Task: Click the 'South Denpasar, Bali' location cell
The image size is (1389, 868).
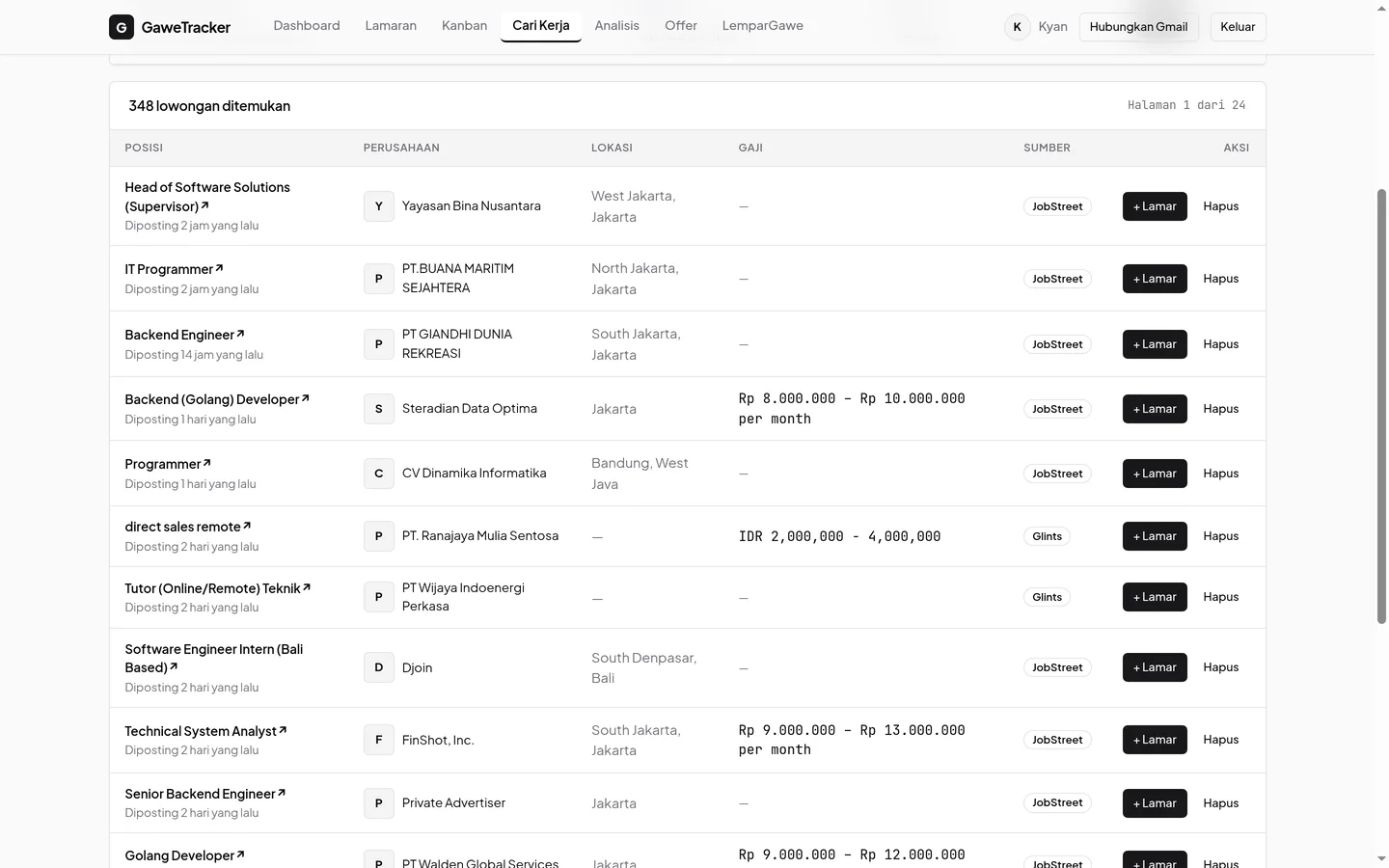Action: pos(644,667)
